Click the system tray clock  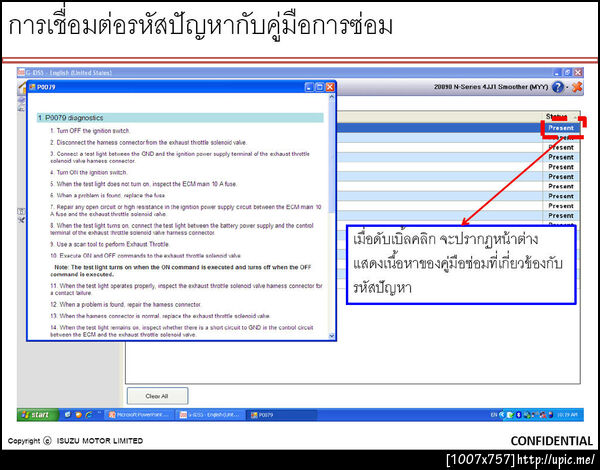[x=566, y=415]
